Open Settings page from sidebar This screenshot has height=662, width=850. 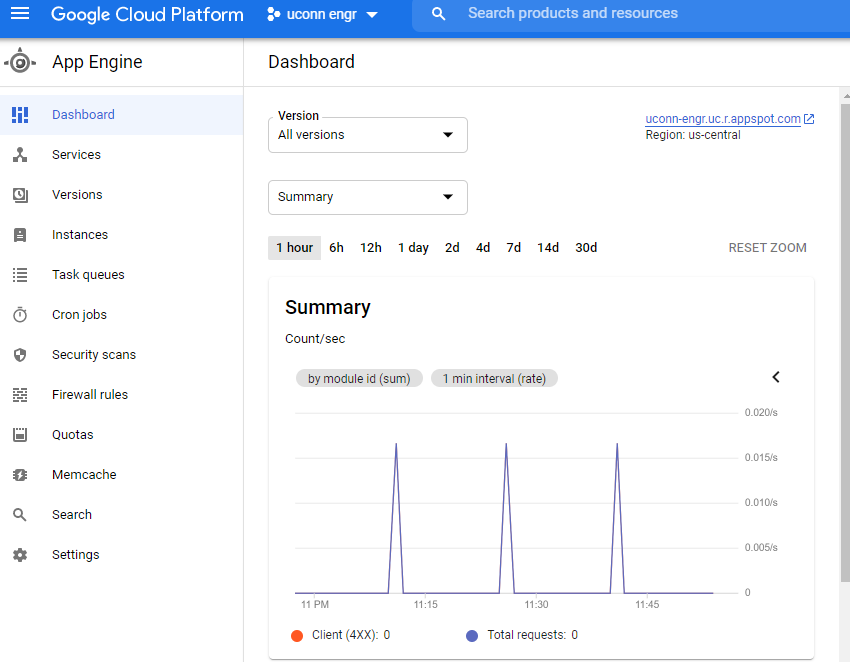[x=121, y=555]
